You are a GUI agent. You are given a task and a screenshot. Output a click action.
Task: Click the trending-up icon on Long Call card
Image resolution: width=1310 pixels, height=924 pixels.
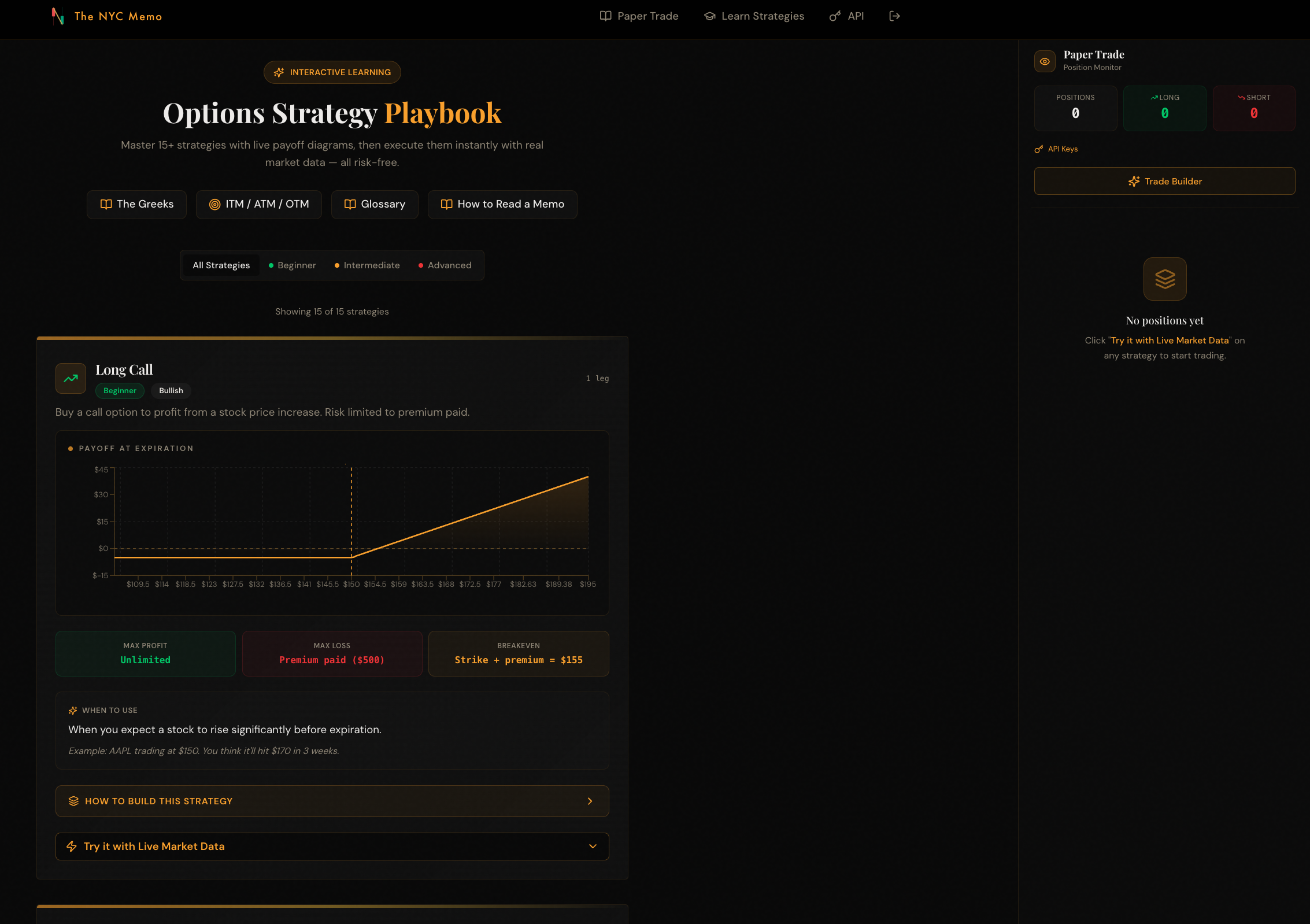(71, 378)
